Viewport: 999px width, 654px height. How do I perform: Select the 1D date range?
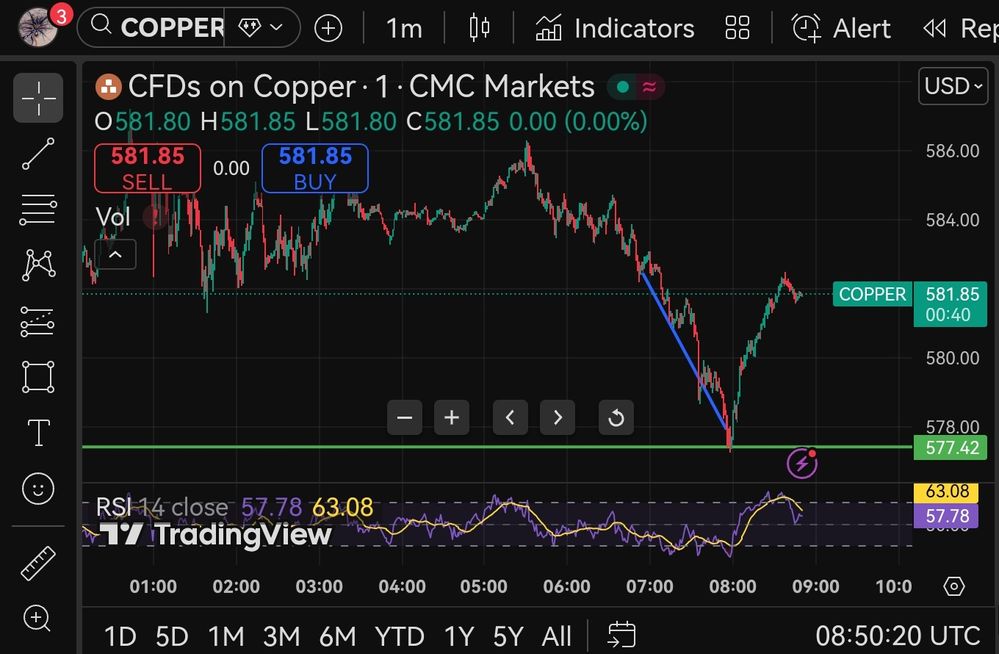[x=120, y=636]
